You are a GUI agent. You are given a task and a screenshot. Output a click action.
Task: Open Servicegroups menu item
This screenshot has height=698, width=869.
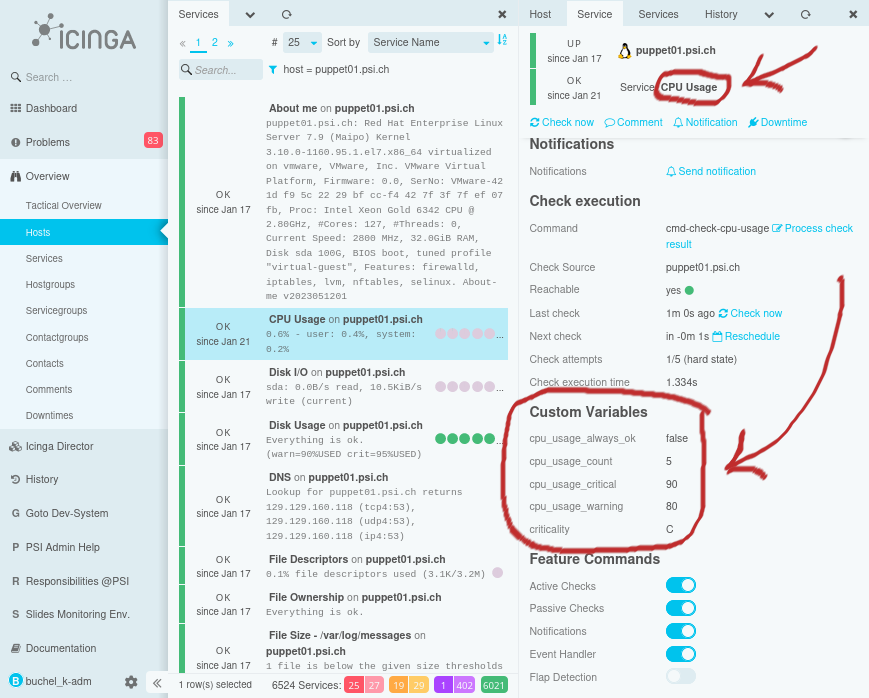56,310
